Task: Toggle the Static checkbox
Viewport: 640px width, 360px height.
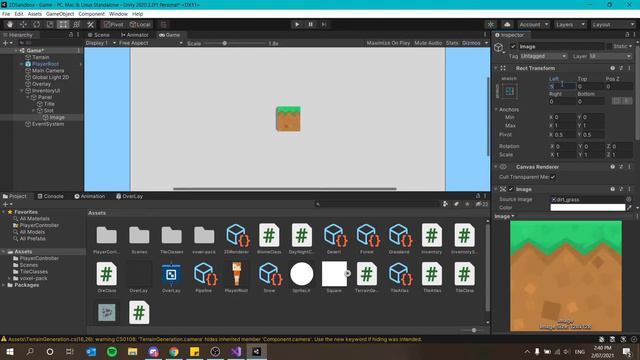Action: [609, 47]
